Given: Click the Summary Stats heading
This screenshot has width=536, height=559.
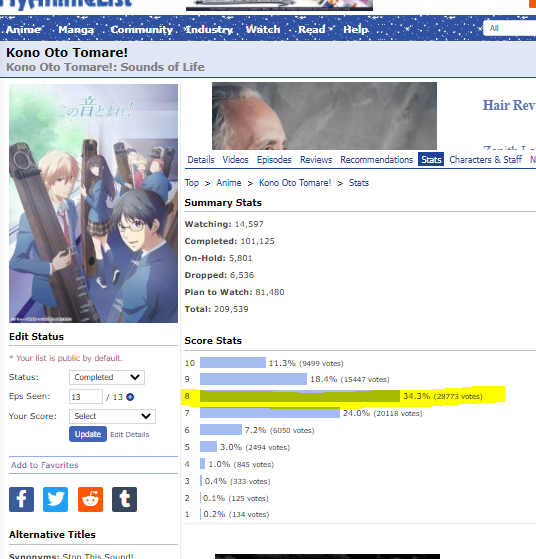Looking at the screenshot, I should pyautogui.click(x=223, y=202).
